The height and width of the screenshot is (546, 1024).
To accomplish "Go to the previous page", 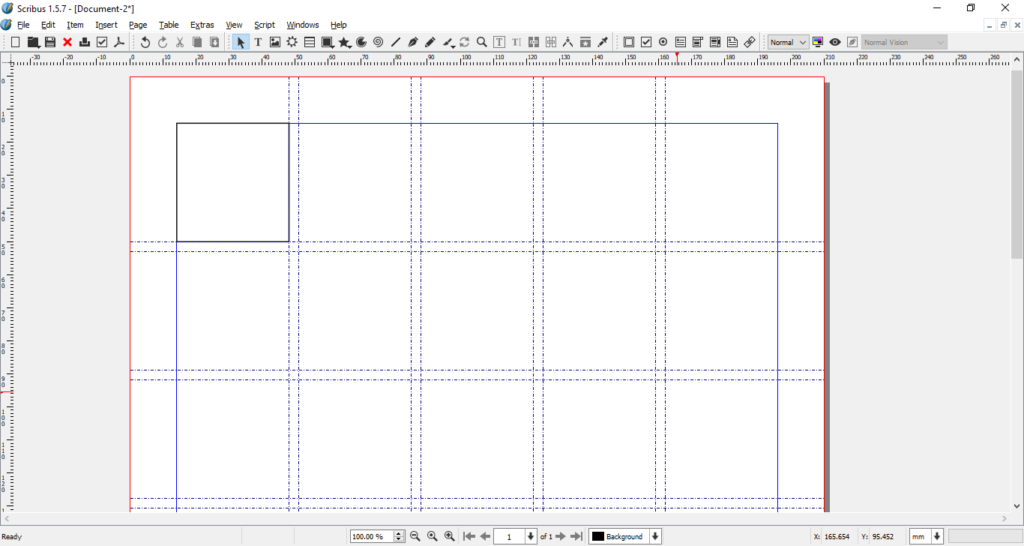I will click(485, 536).
